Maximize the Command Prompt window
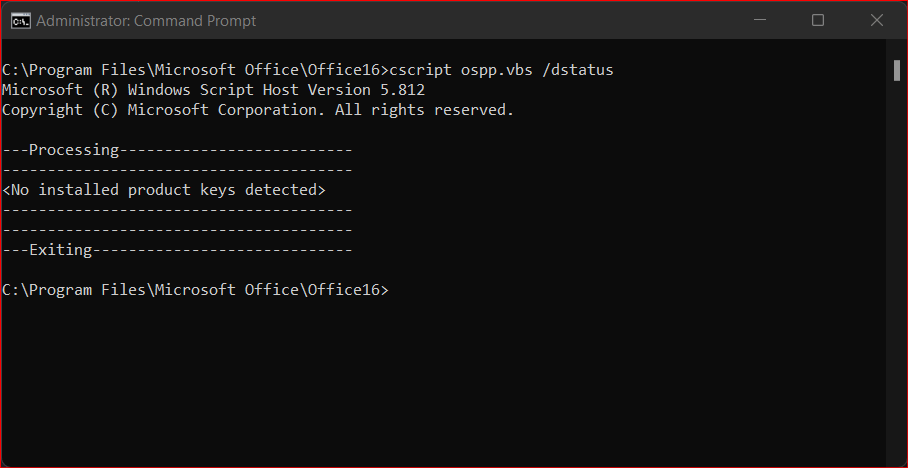The height and width of the screenshot is (468, 908). 818,20
